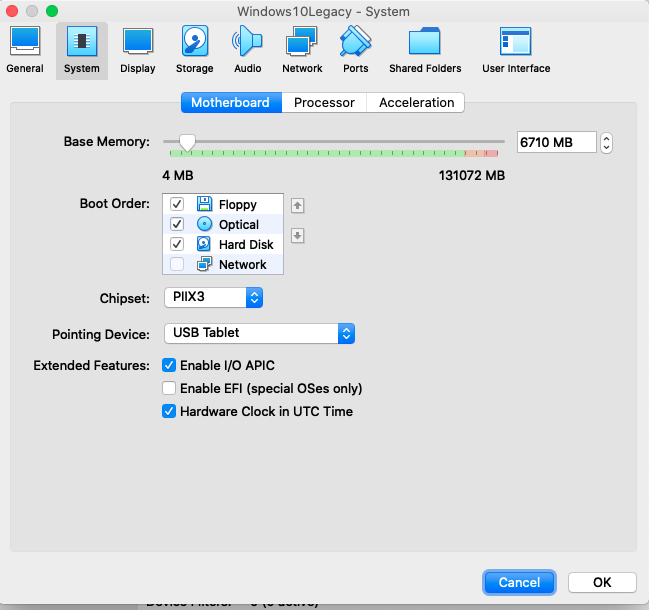Uncheck Optical in boot order

177,224
